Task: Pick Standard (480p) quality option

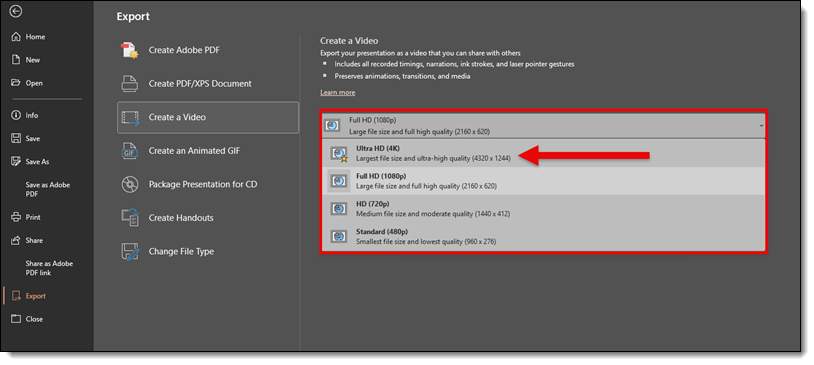Action: [544, 236]
